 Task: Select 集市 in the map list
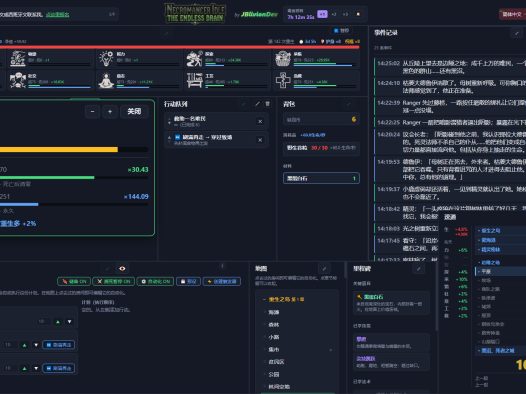coord(274,349)
